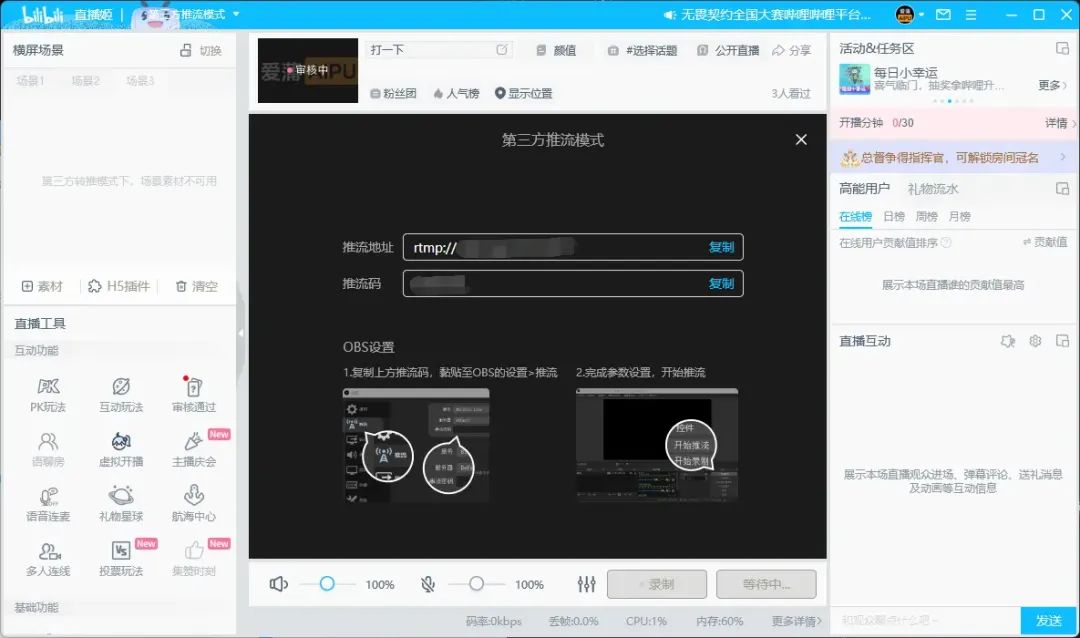Open the PK玩法 interactive tool
This screenshot has height=638, width=1080.
pos(48,394)
